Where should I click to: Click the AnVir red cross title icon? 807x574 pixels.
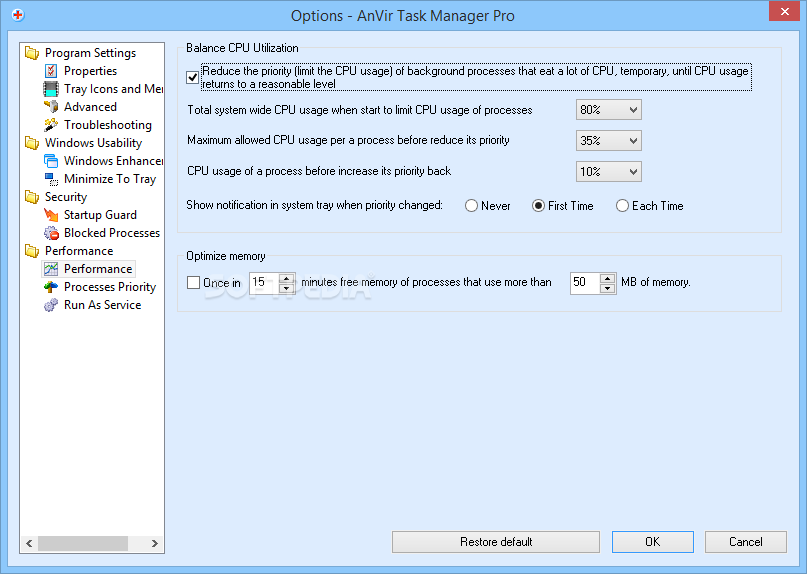point(18,15)
